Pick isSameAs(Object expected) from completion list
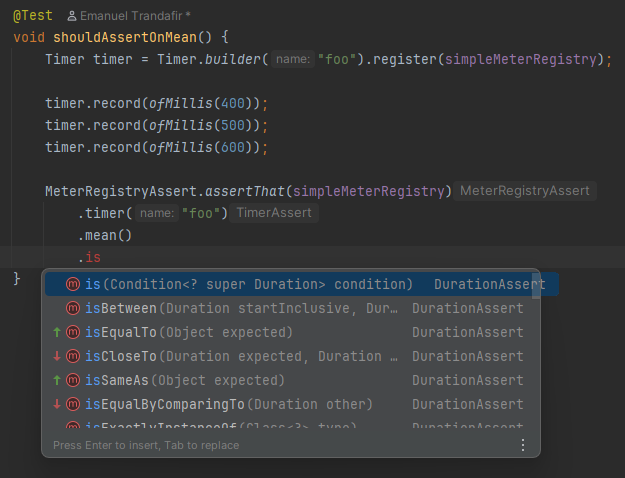Screen dimensions: 625x478 [184, 380]
